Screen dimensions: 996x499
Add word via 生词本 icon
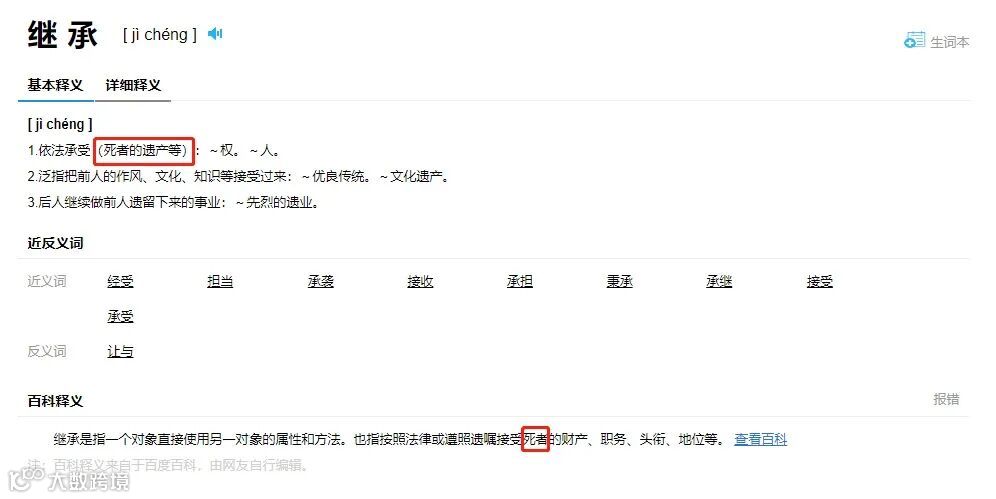tap(915, 41)
